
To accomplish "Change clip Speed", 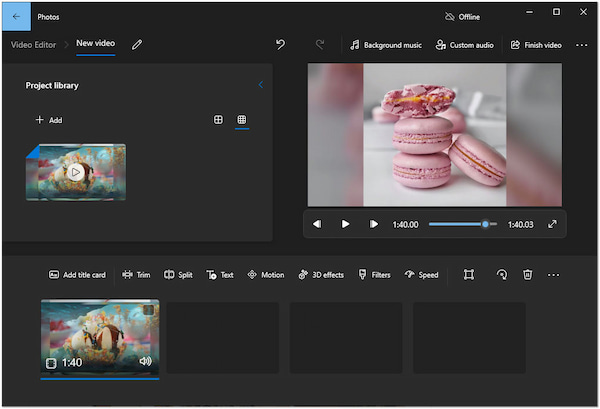I will pos(421,275).
